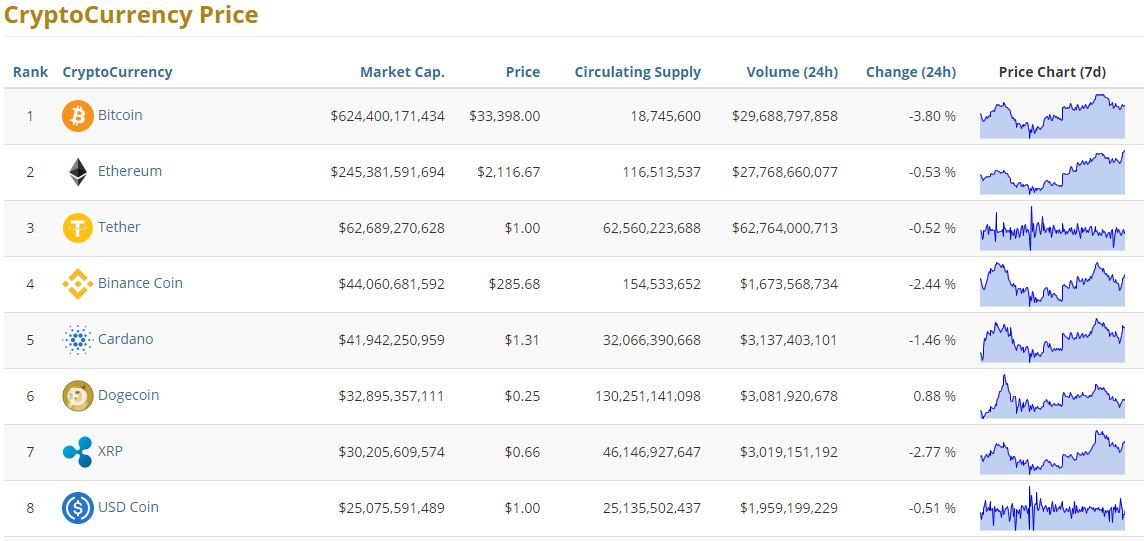Click the Bitcoin coin icon
1148x541 pixels.
[77, 116]
